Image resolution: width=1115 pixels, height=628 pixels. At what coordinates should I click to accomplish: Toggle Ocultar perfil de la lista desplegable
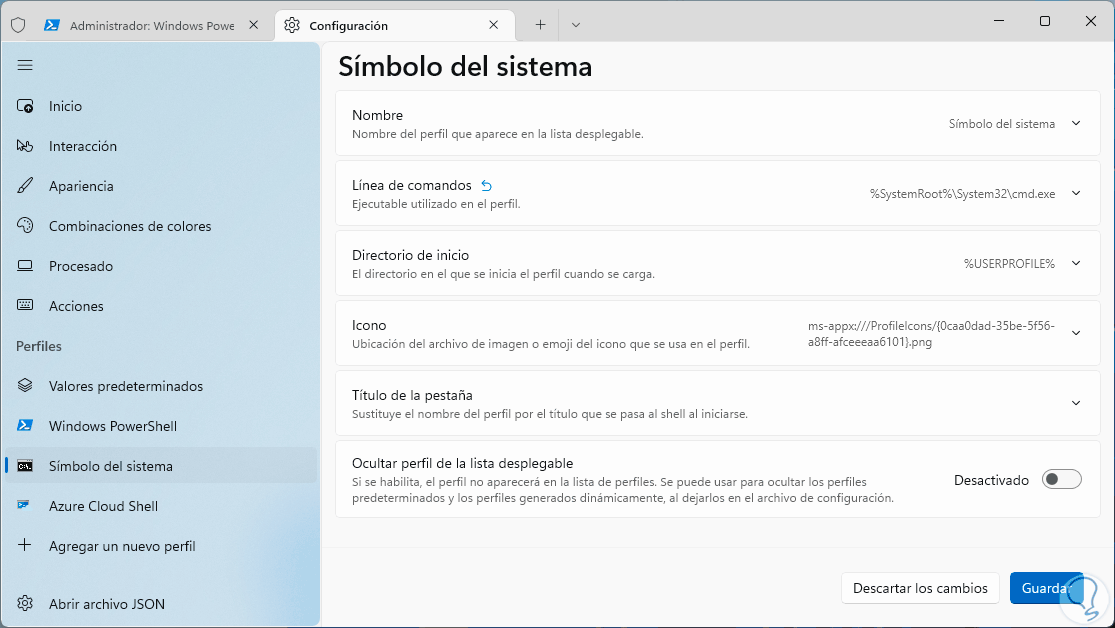pyautogui.click(x=1061, y=480)
